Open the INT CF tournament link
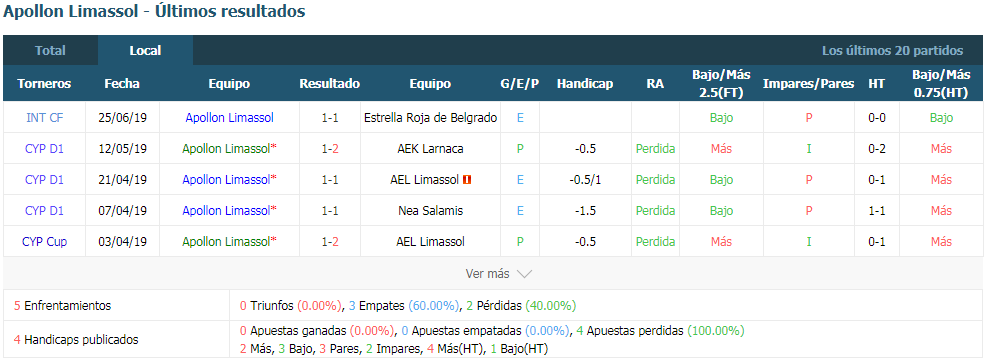Image resolution: width=988 pixels, height=363 pixels. pyautogui.click(x=45, y=117)
